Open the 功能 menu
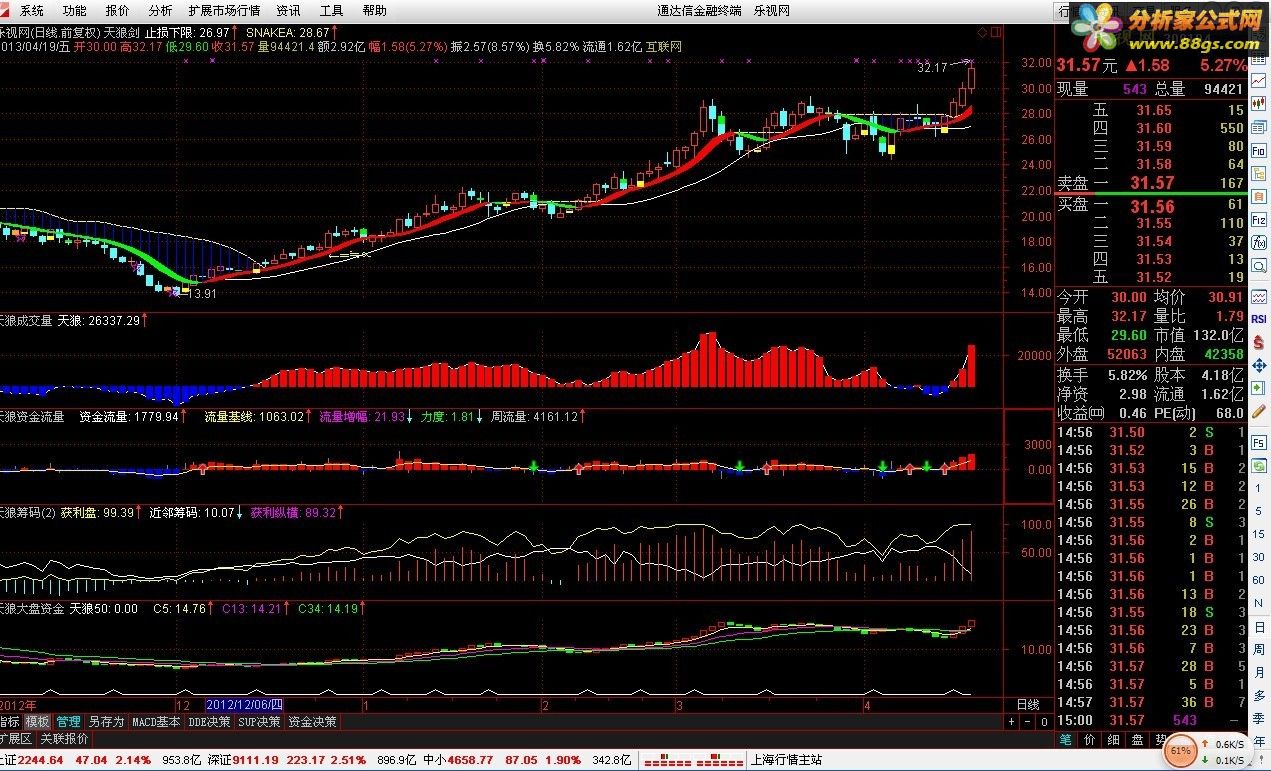The image size is (1271, 771). pos(74,11)
